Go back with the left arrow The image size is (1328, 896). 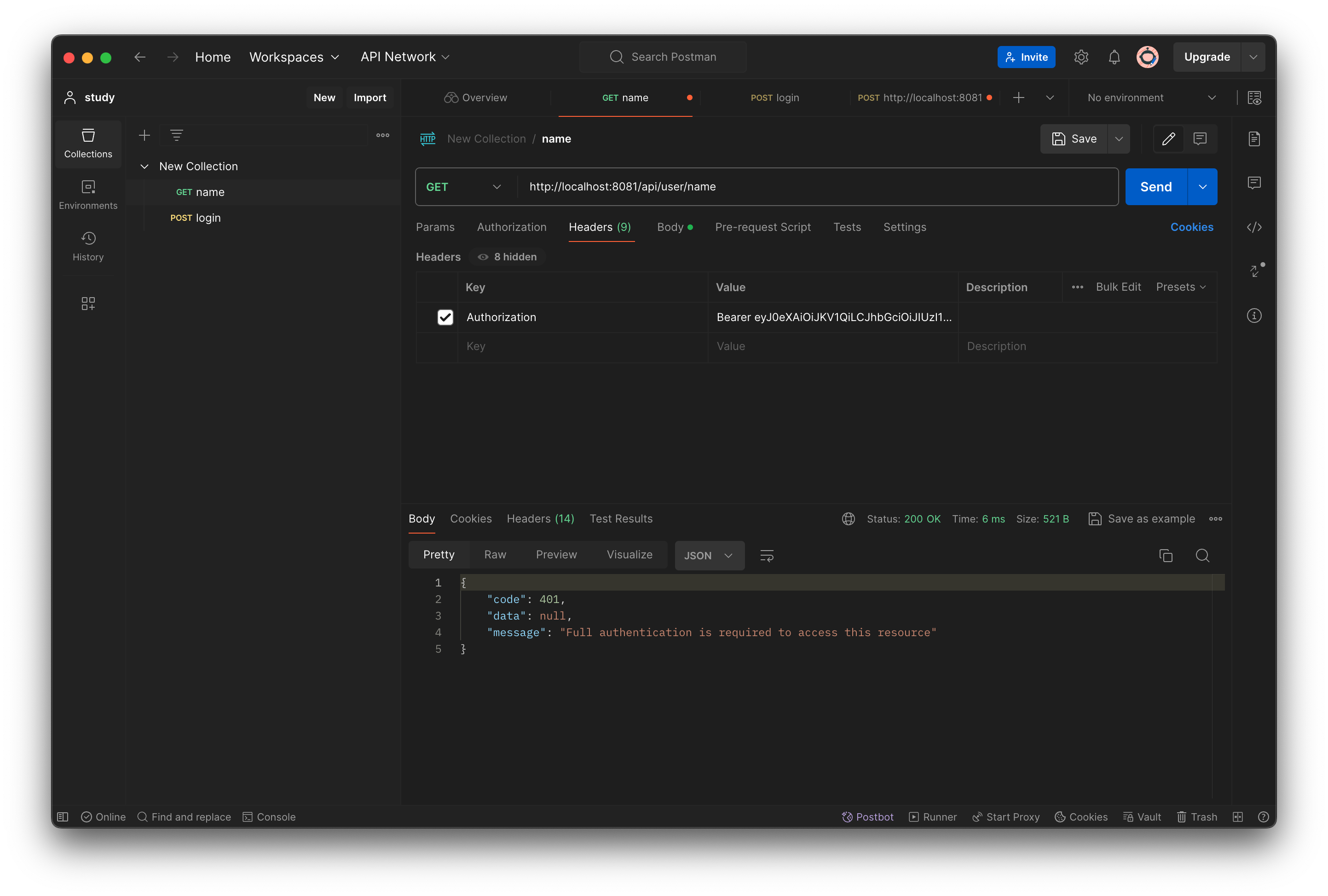coord(140,57)
